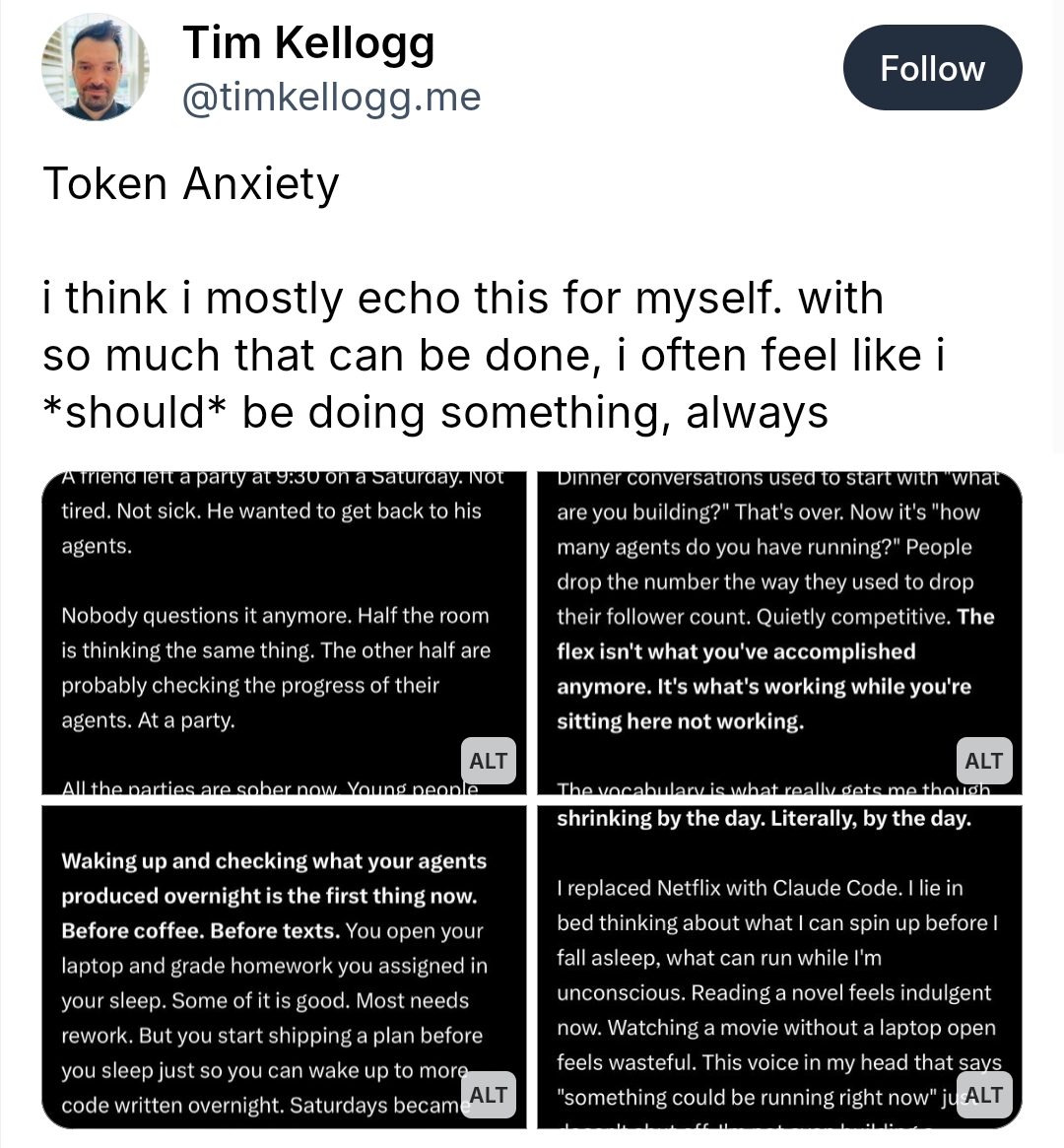
Task: Show ALT text for the waking up image
Action: click(x=489, y=1095)
